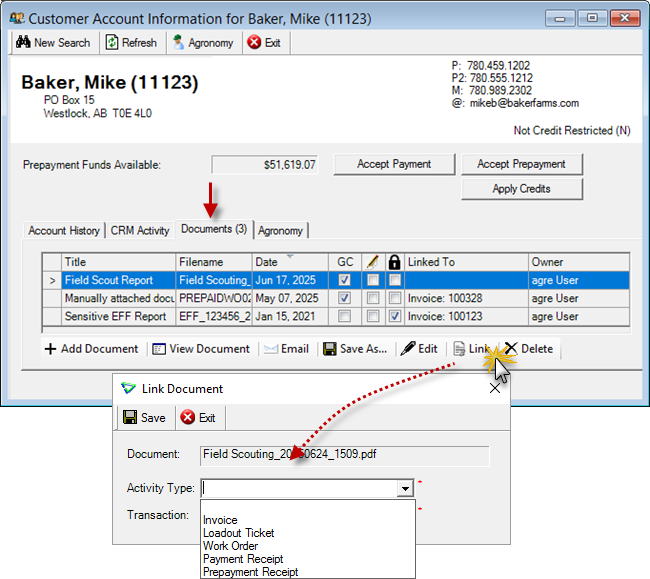The height and width of the screenshot is (579, 650).
Task: Click the Document filename field
Action: click(344, 455)
